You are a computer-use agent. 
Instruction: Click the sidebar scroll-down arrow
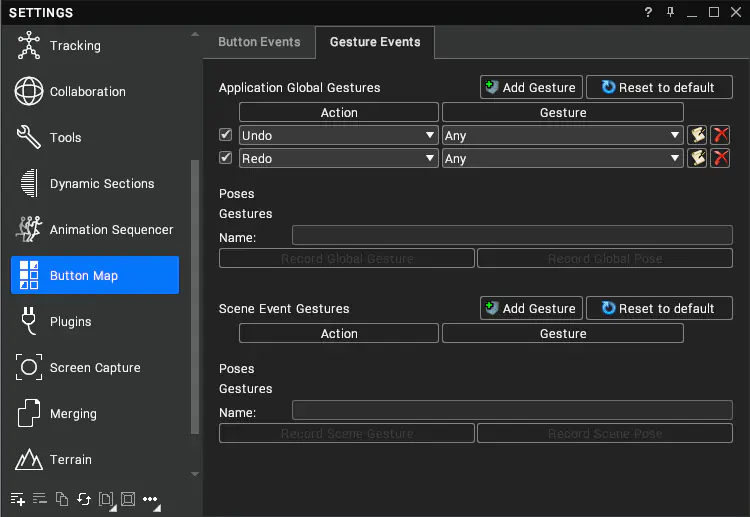pyautogui.click(x=195, y=474)
